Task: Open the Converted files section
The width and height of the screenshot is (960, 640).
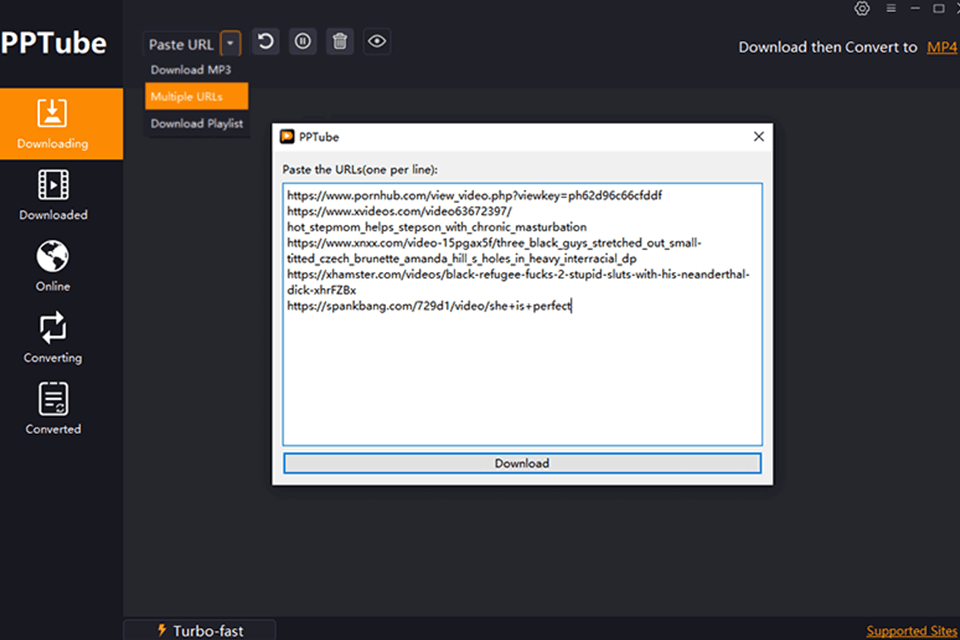Action: point(53,408)
